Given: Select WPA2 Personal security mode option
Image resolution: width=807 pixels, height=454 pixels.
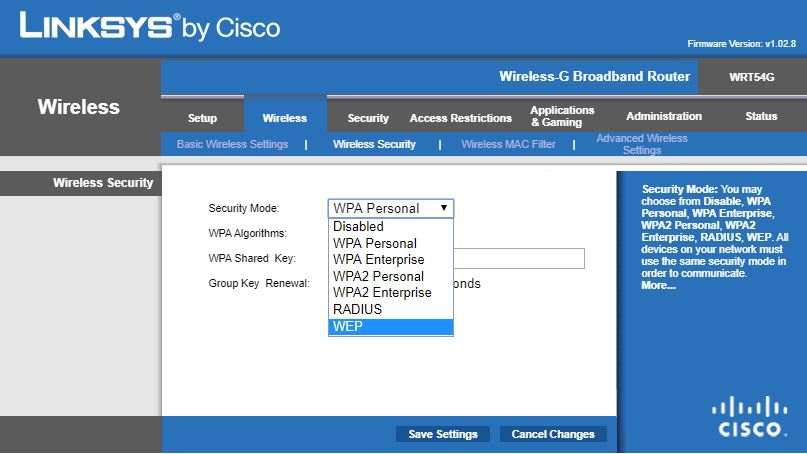Looking at the screenshot, I should point(391,276).
